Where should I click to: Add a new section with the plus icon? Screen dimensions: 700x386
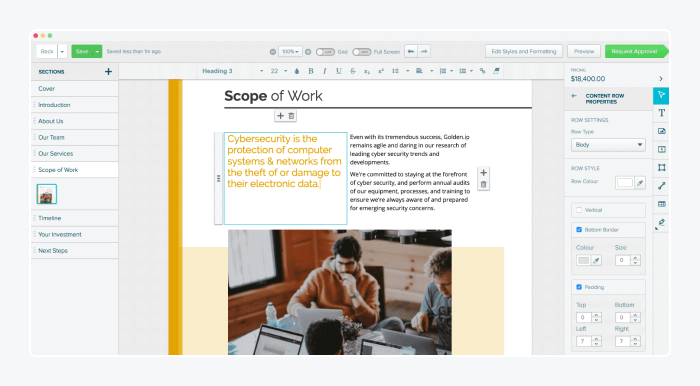pyautogui.click(x=108, y=71)
